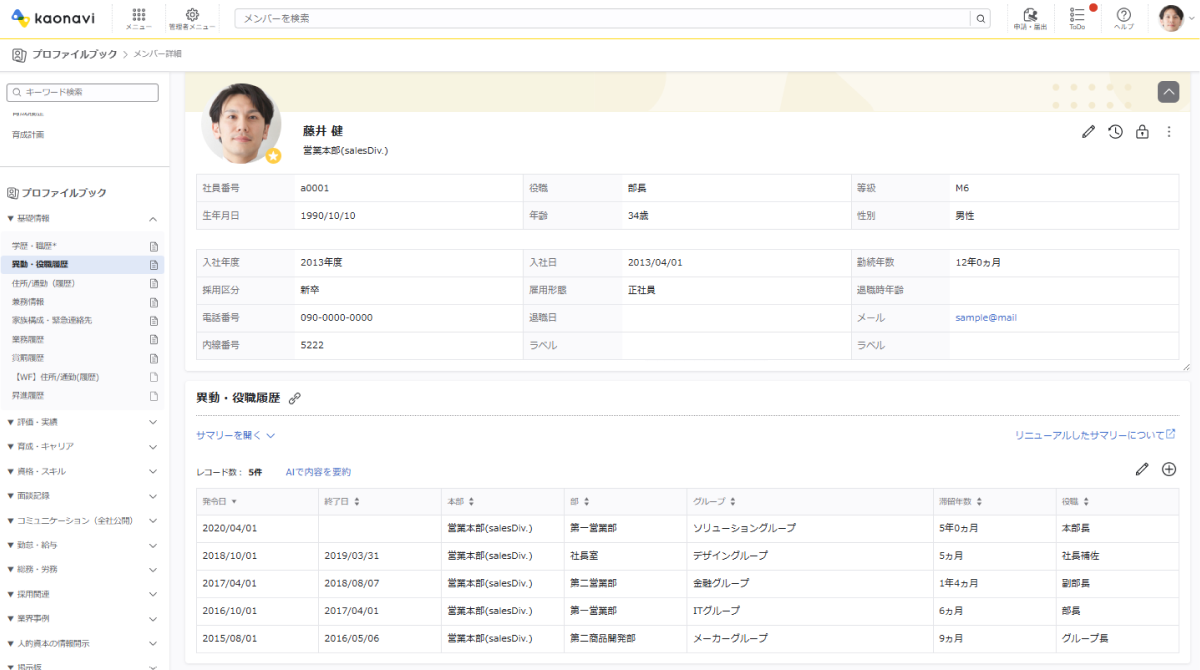Sort table by 役職 column header
Viewport: 1200px width, 670px height.
tap(1075, 501)
